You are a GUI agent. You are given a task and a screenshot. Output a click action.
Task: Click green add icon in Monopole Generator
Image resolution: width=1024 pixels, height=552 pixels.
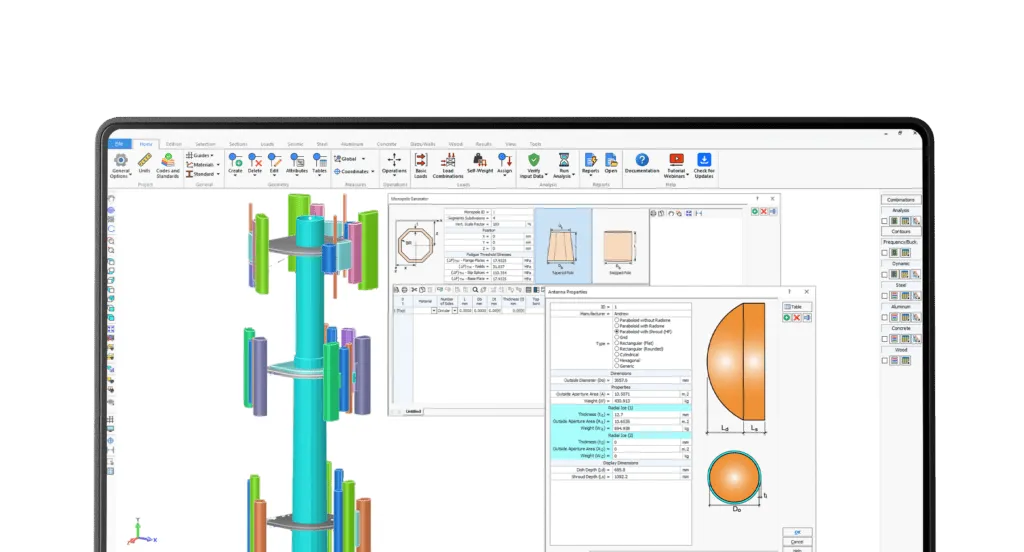(755, 212)
